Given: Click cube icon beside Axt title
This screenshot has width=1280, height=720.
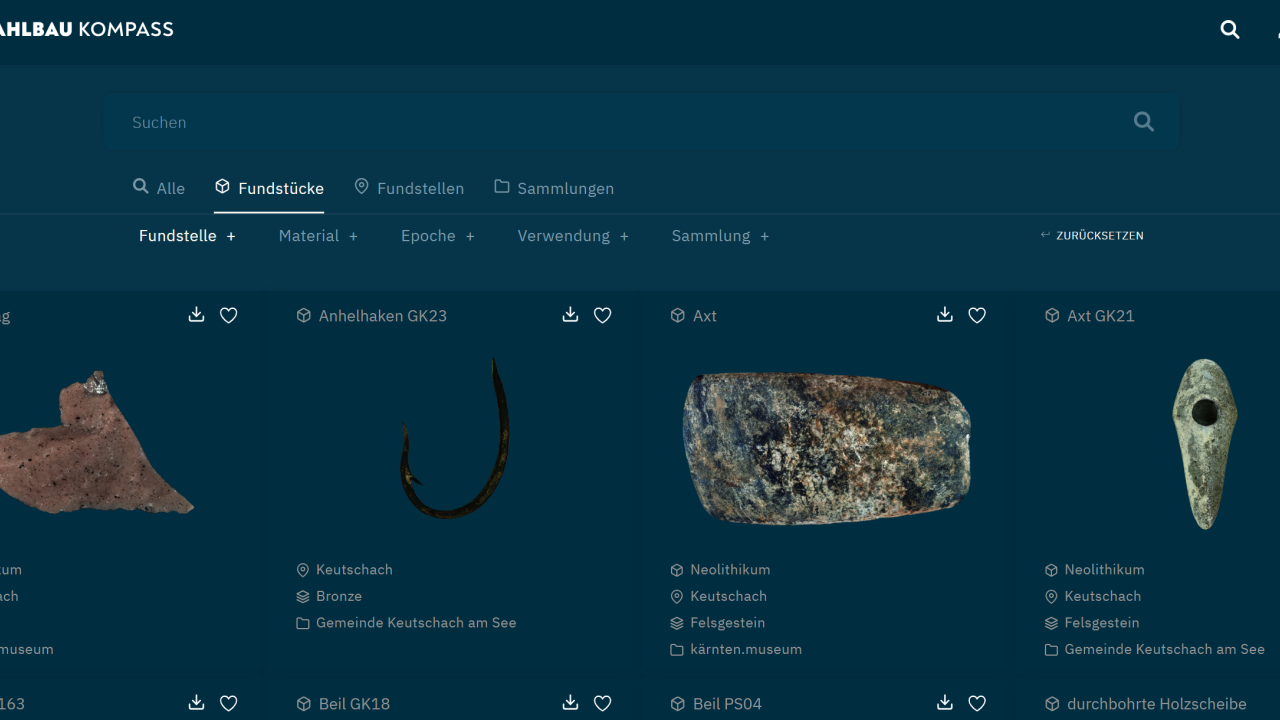Looking at the screenshot, I should tap(677, 315).
